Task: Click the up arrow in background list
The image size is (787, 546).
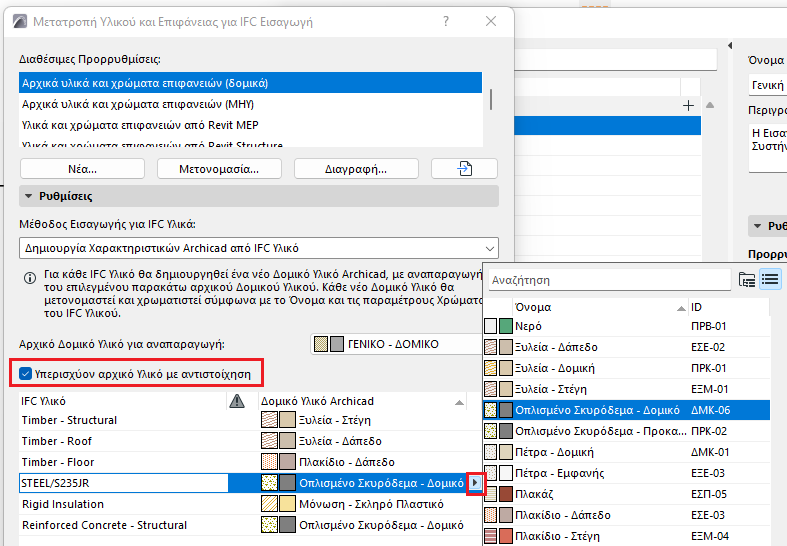Action: [x=710, y=105]
